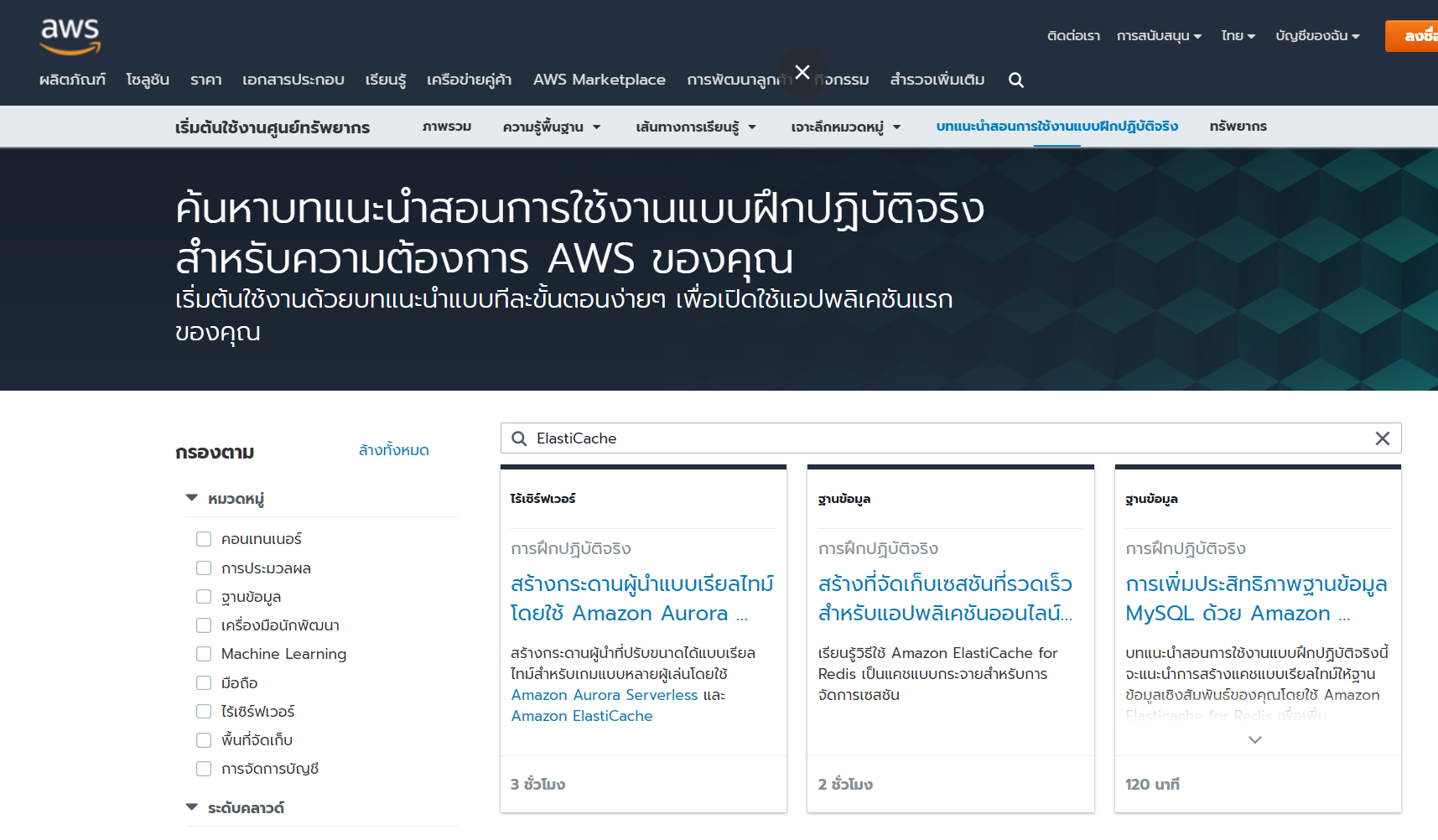
Task: Go to the ภาพรวม tab
Action: 447,127
